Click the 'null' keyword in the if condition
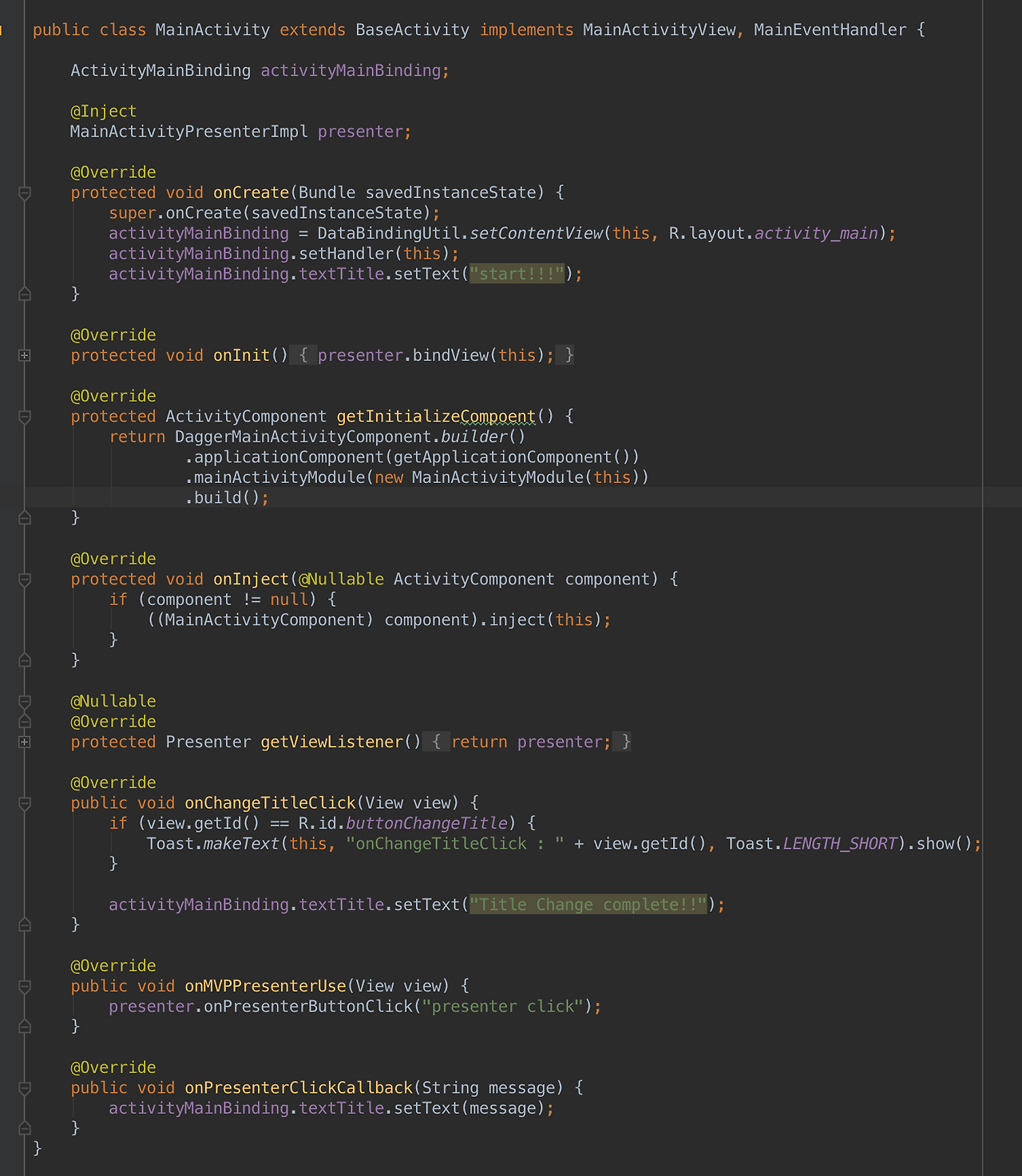Image resolution: width=1022 pixels, height=1176 pixels. pyautogui.click(x=289, y=600)
